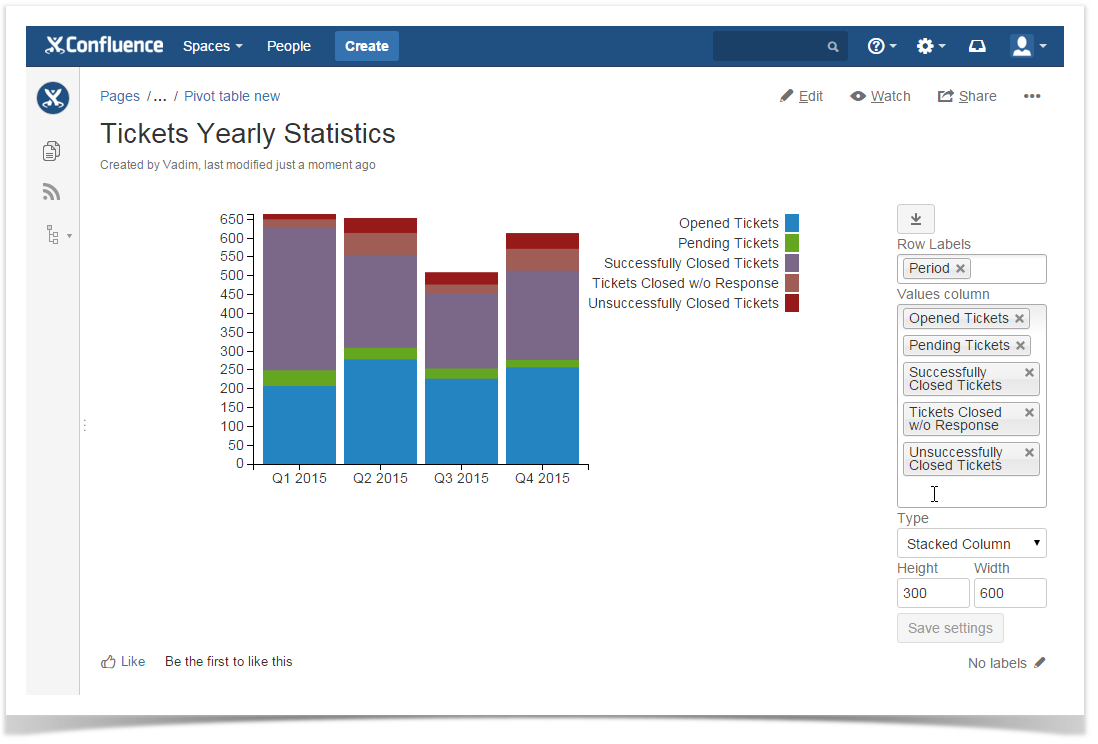This screenshot has width=1098, height=744.
Task: Click the pencil icon to edit labels
Action: [x=1040, y=662]
